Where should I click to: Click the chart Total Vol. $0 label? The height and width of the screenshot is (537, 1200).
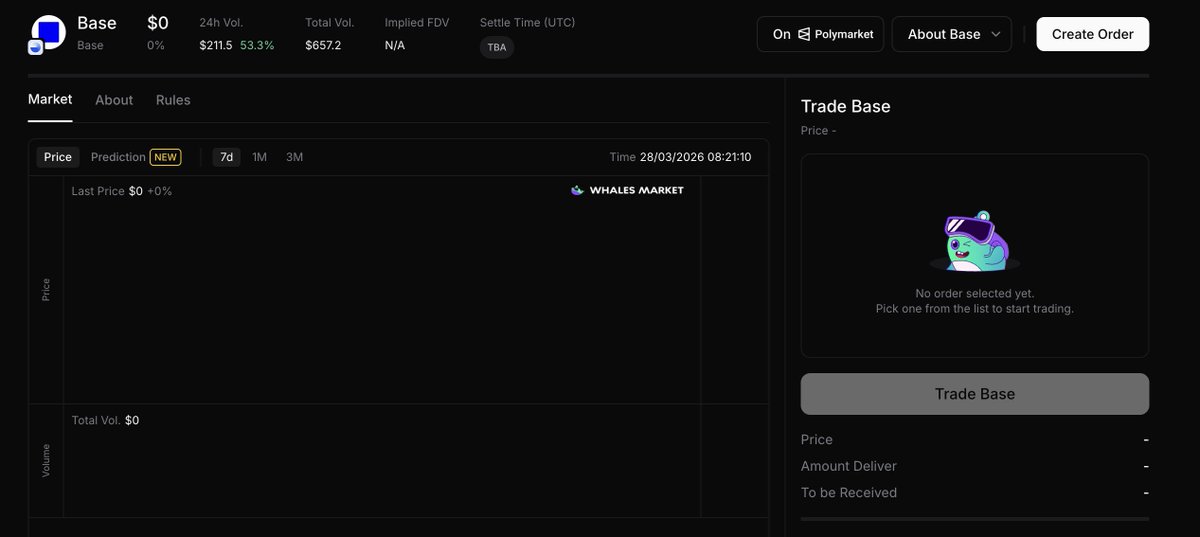pyautogui.click(x=105, y=420)
